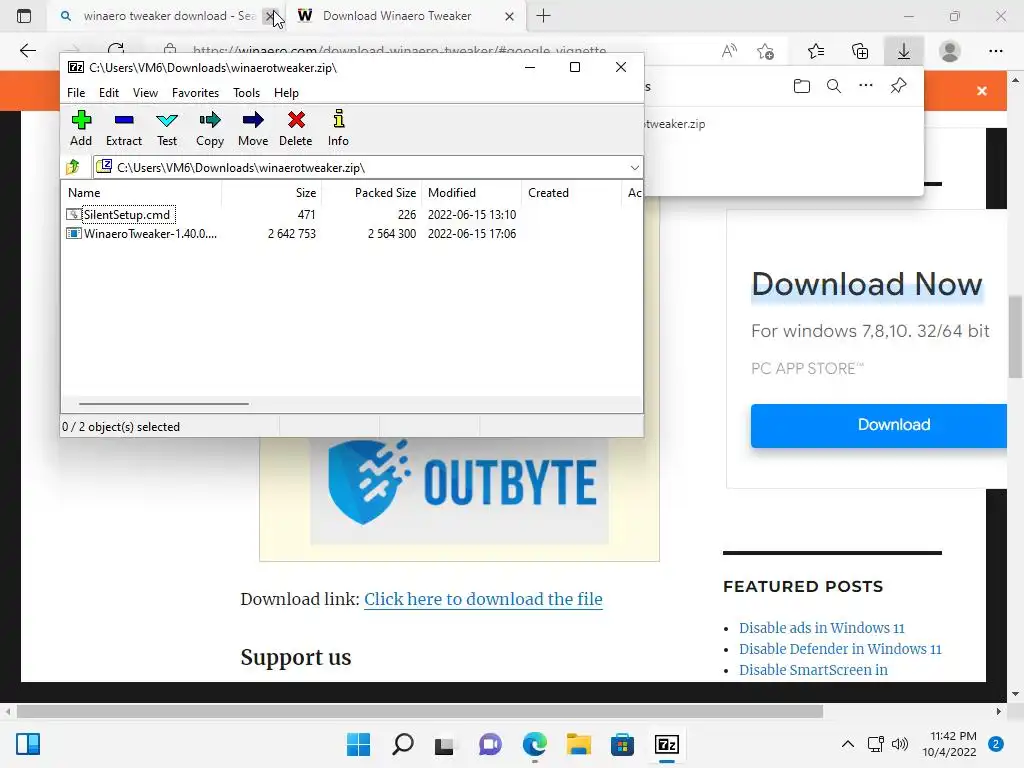The image size is (1024, 768).
Task: Select SilentSetup.cmd file row
Action: pos(351,214)
